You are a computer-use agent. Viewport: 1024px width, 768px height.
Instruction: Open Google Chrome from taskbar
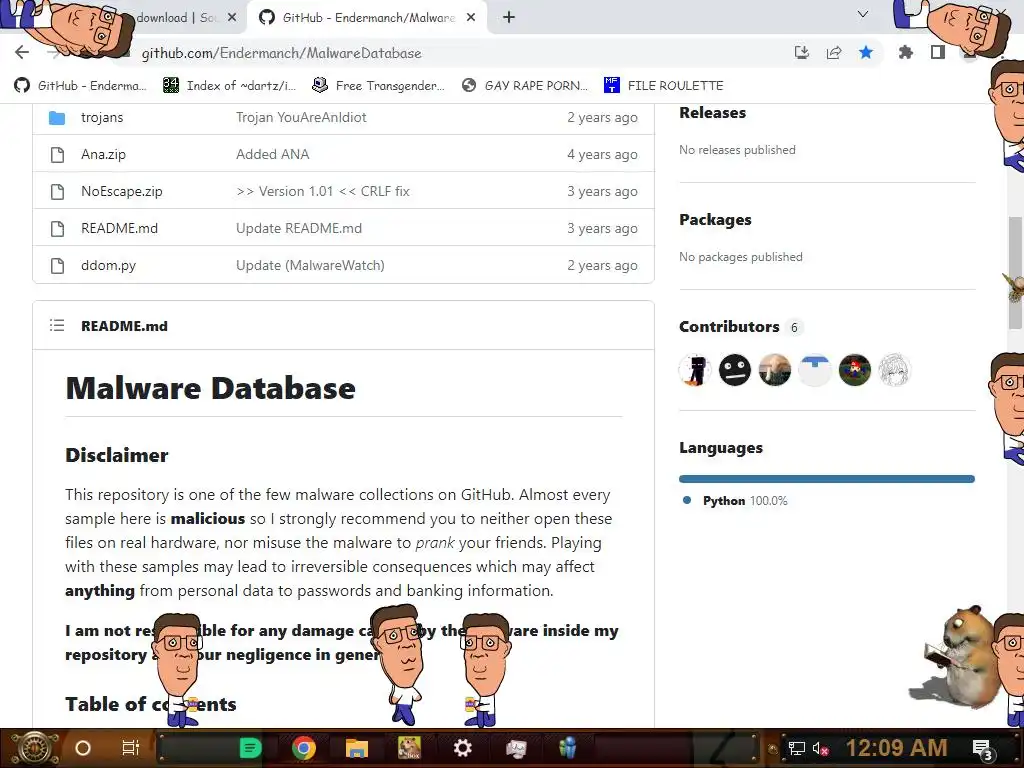[304, 748]
